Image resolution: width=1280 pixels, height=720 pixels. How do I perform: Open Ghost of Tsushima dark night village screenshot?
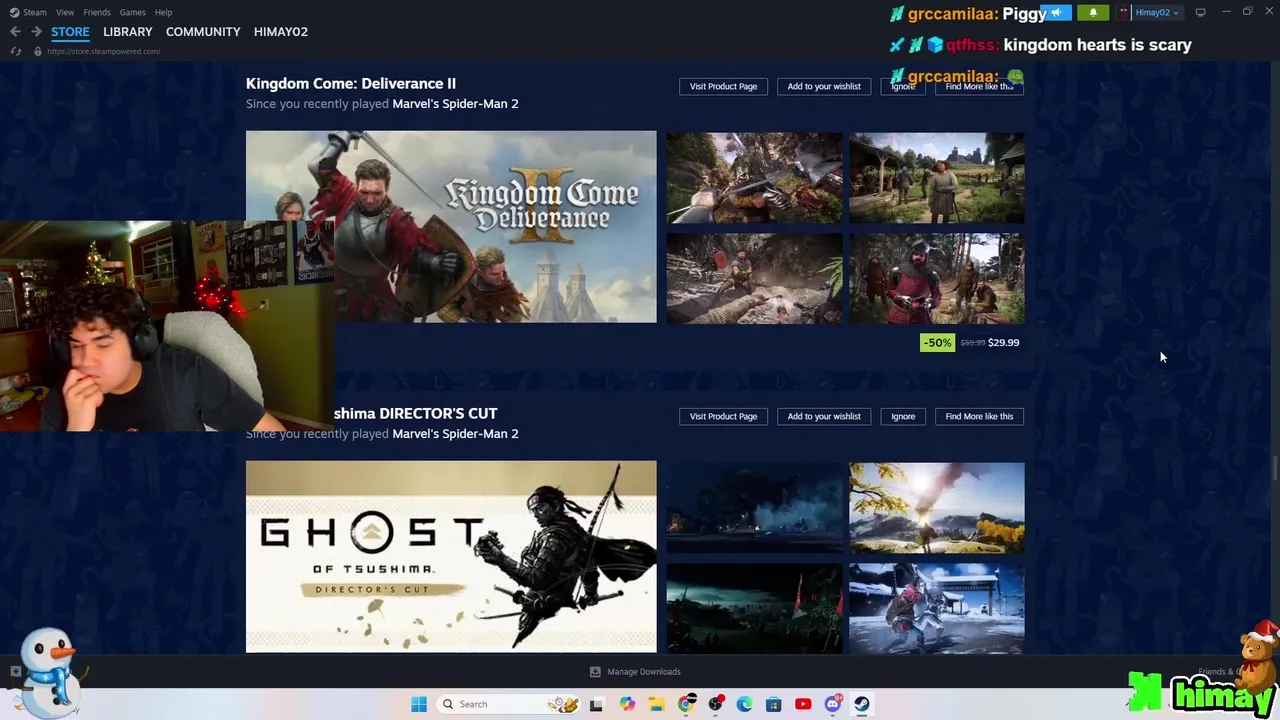[x=755, y=508]
